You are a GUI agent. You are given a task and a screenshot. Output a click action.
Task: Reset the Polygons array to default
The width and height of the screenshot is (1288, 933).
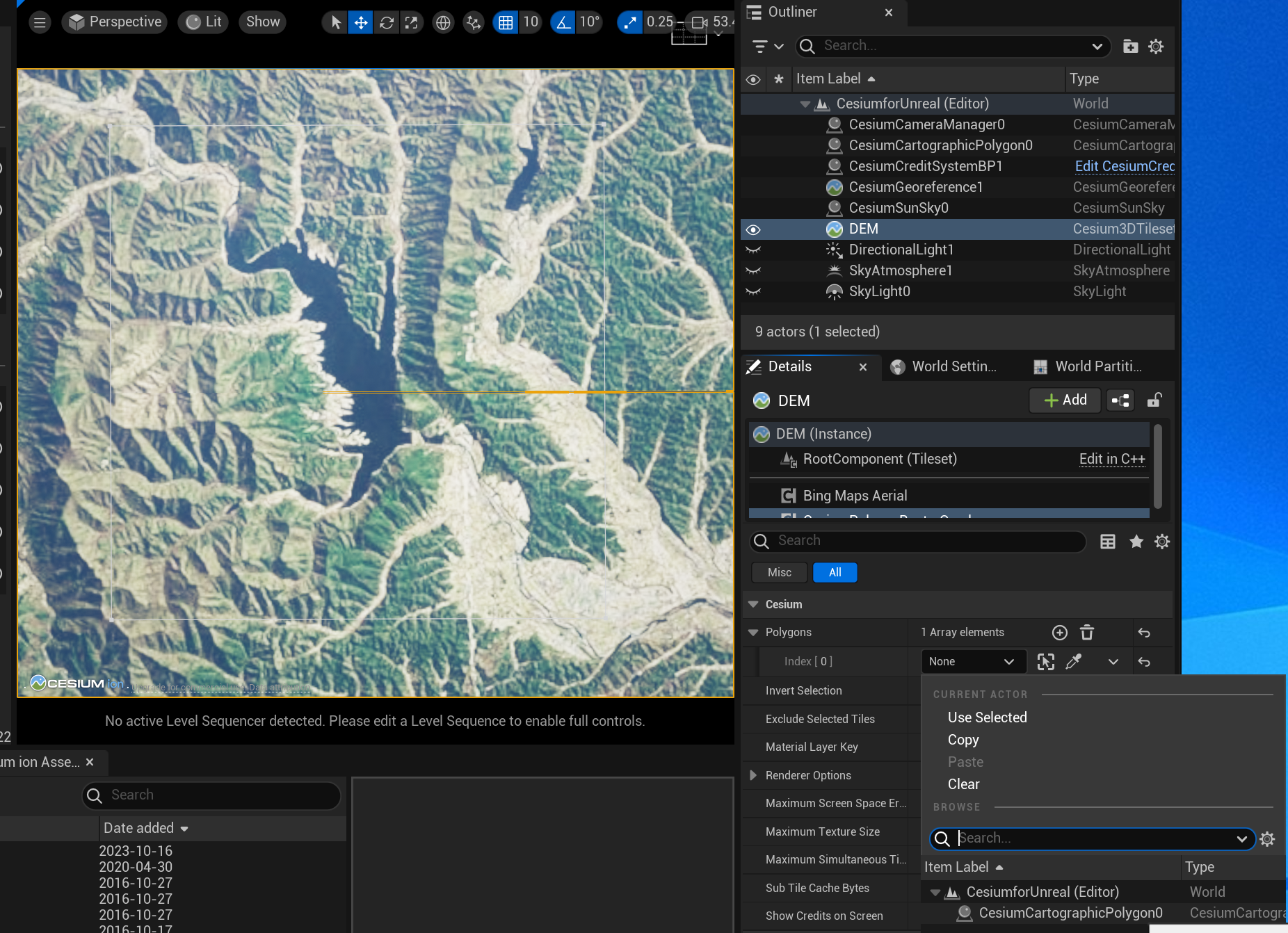(x=1144, y=633)
